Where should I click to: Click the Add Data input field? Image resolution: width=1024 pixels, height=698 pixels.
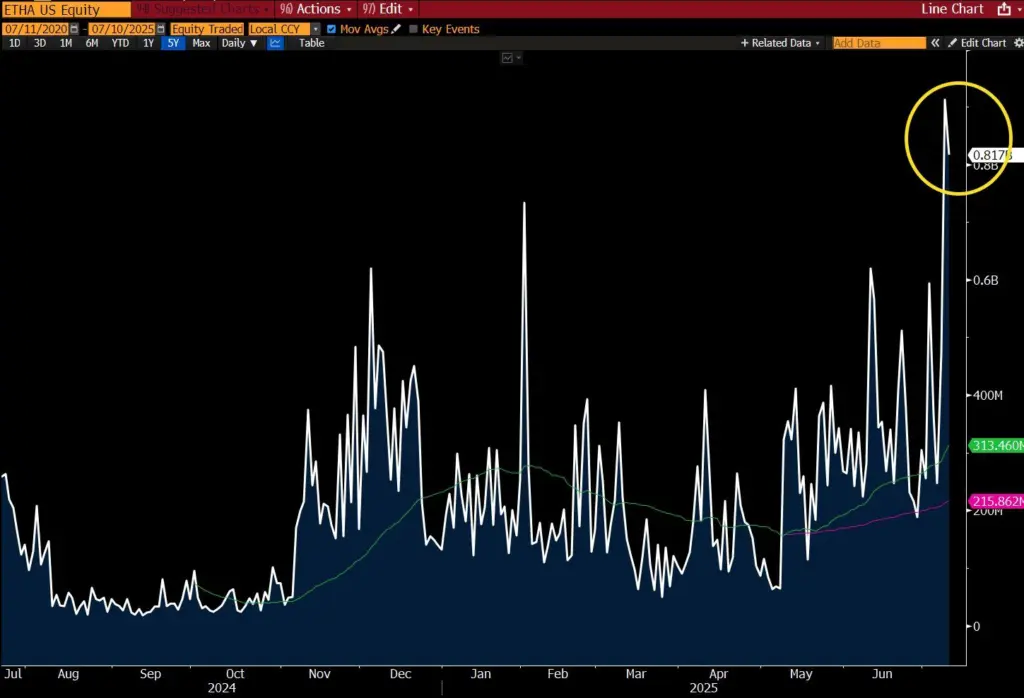[x=879, y=43]
